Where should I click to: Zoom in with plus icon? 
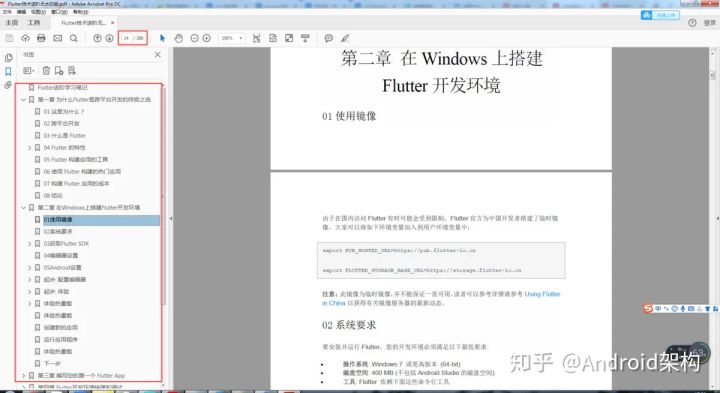point(207,39)
